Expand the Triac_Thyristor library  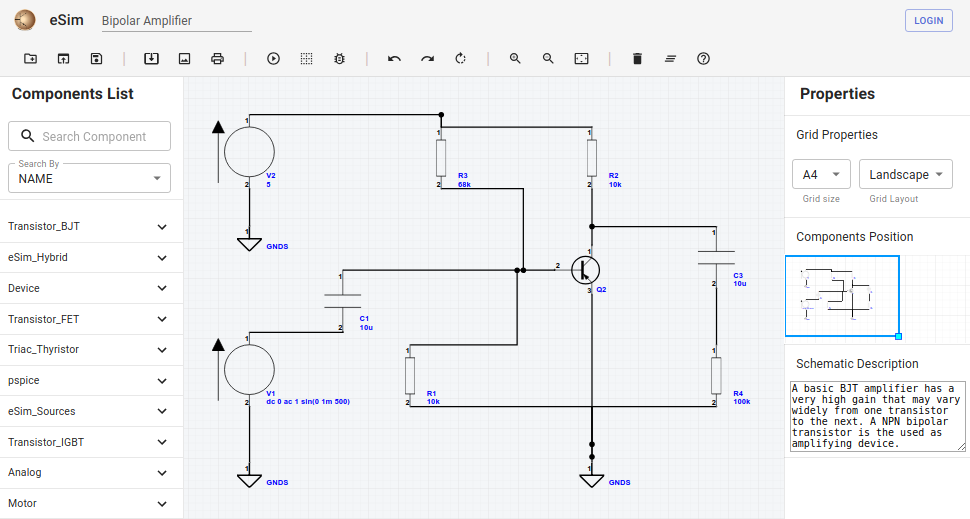(92, 350)
